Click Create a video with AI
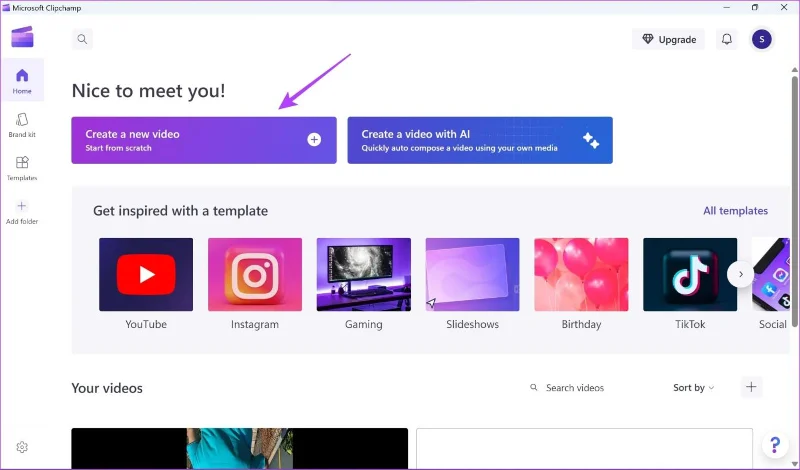 480,140
